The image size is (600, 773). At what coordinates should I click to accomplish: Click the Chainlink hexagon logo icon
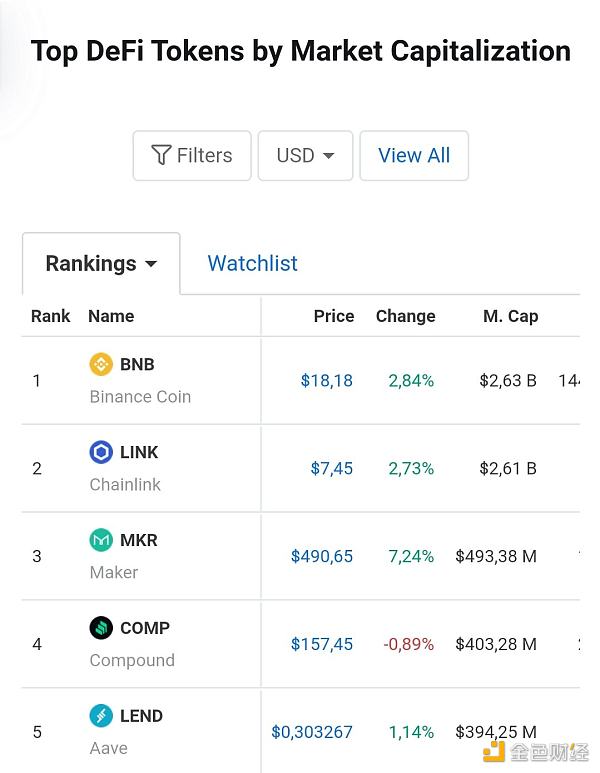click(x=101, y=452)
